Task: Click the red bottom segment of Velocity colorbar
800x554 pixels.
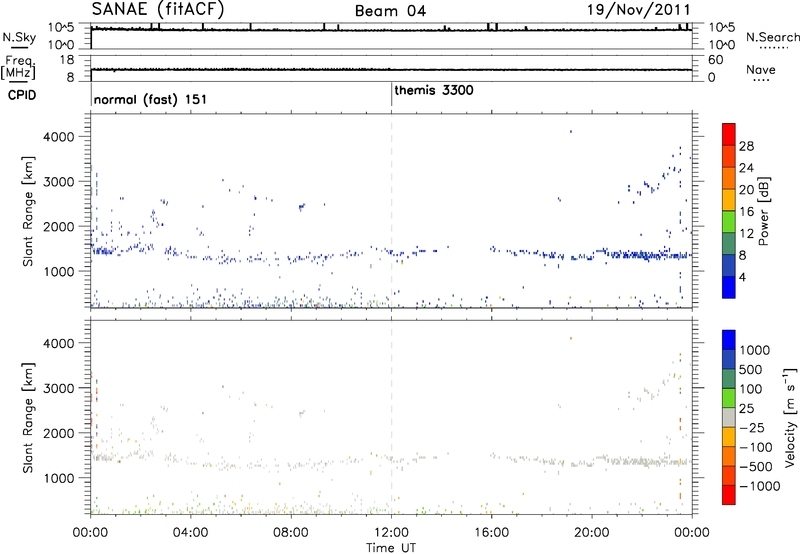Action: coord(729,495)
